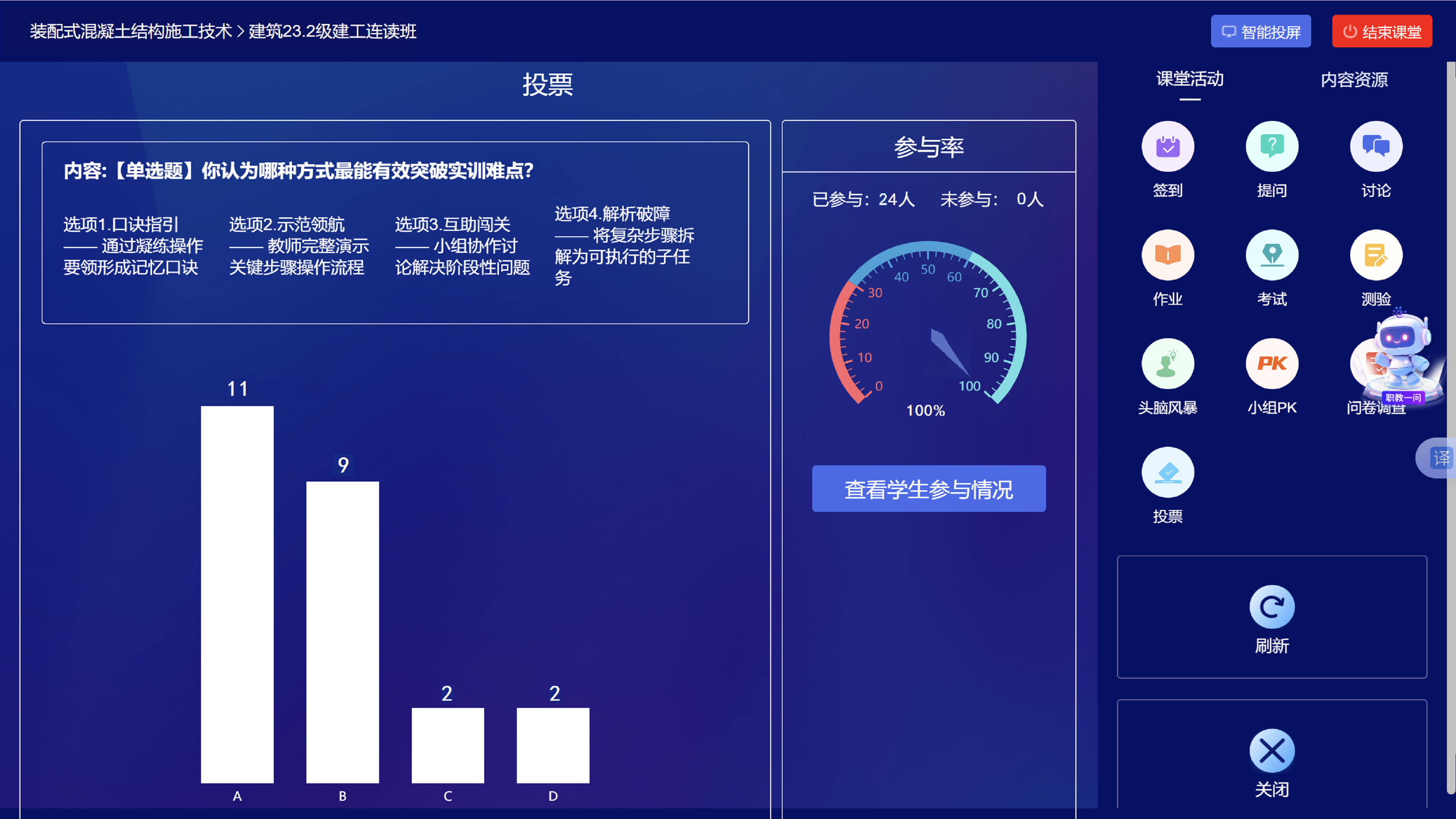Screen dimensions: 1456x819
Task: Click the 投票 page heading
Action: (548, 85)
